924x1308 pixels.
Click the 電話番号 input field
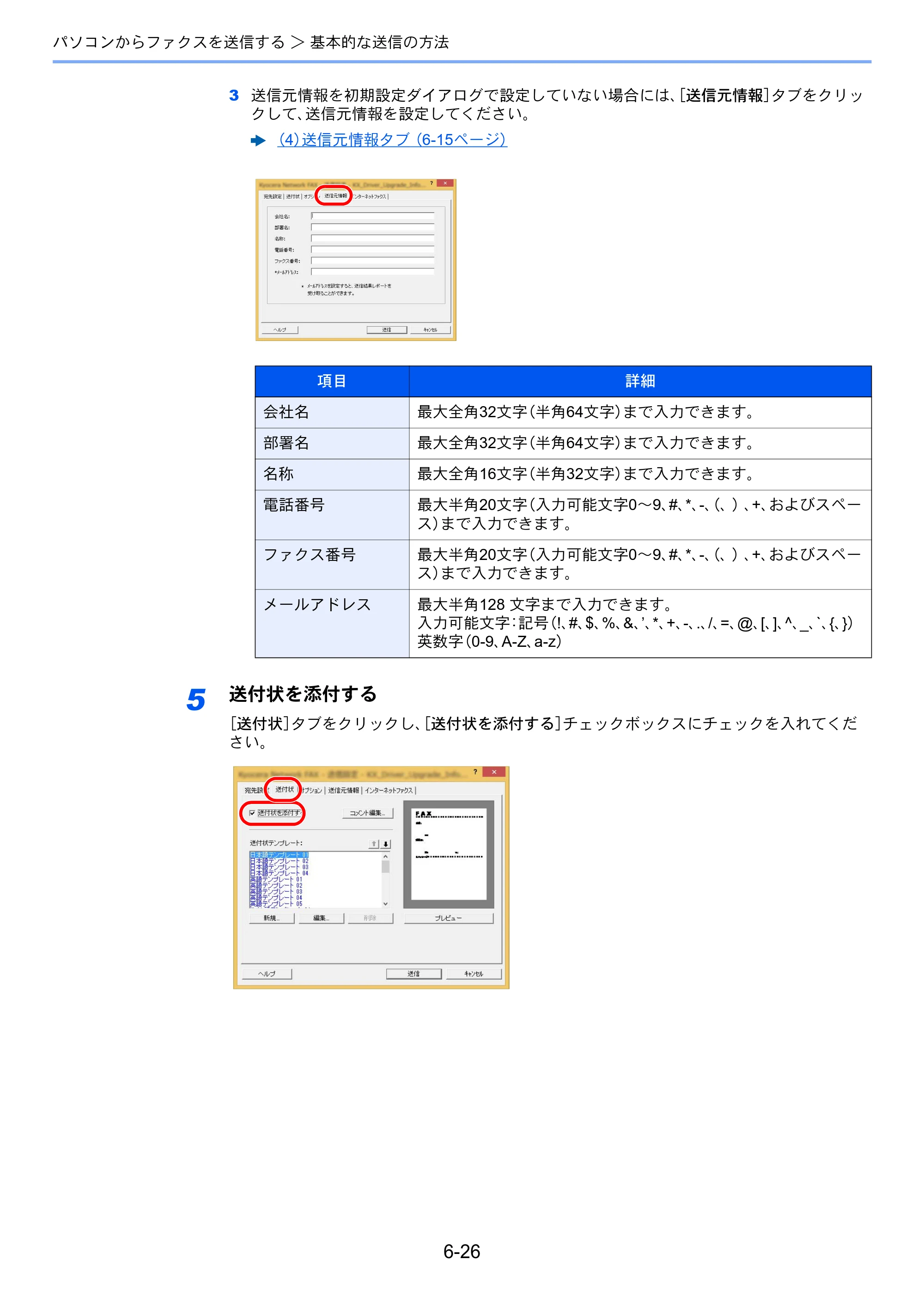point(372,249)
